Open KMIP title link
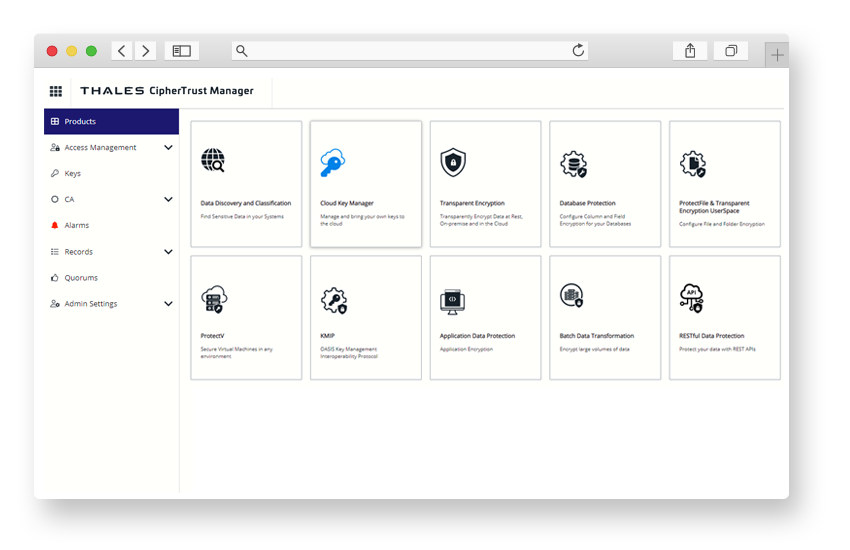Screen dimensions: 850x550 (x=327, y=336)
